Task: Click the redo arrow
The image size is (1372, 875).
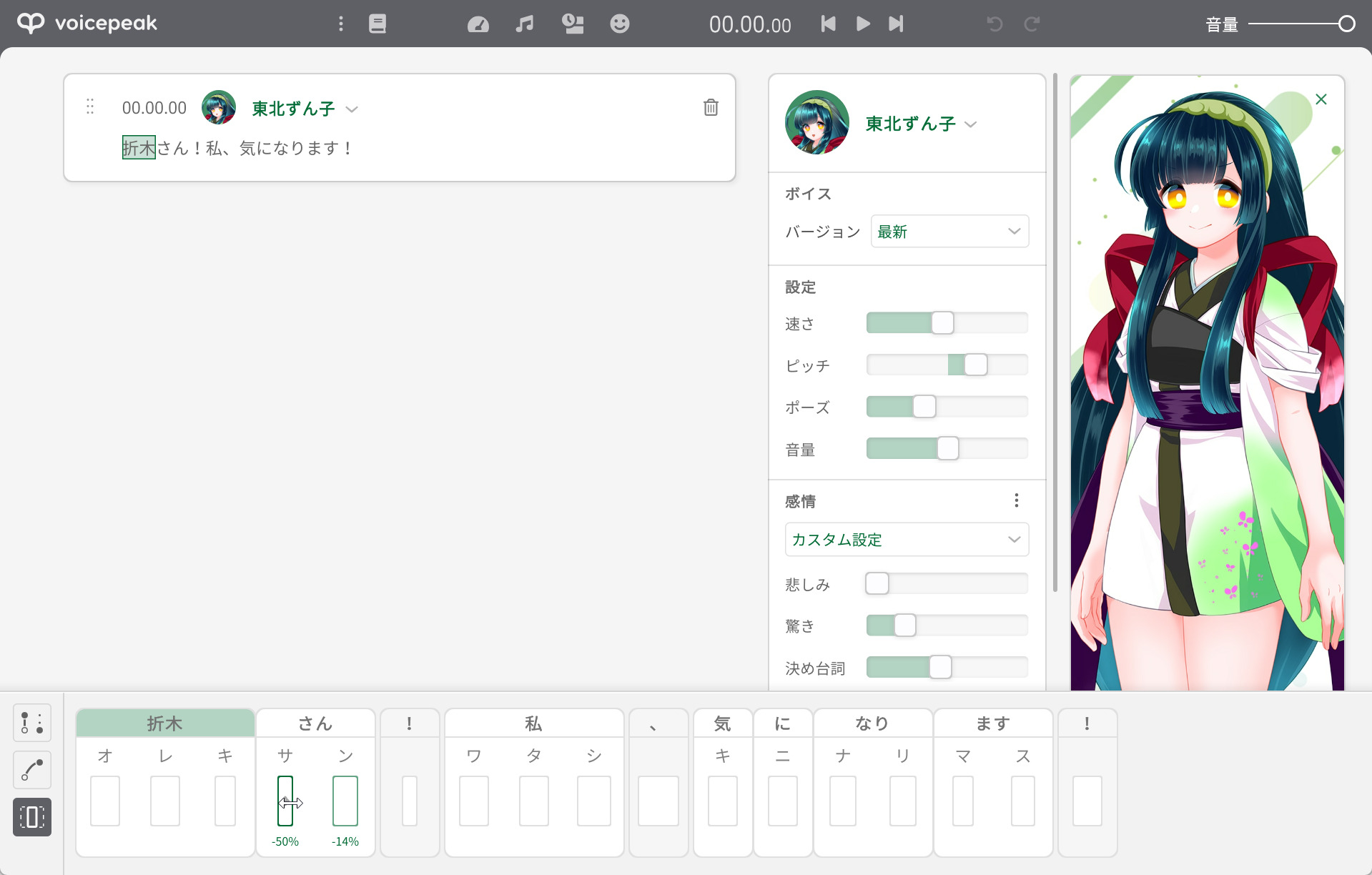Action: tap(1031, 24)
